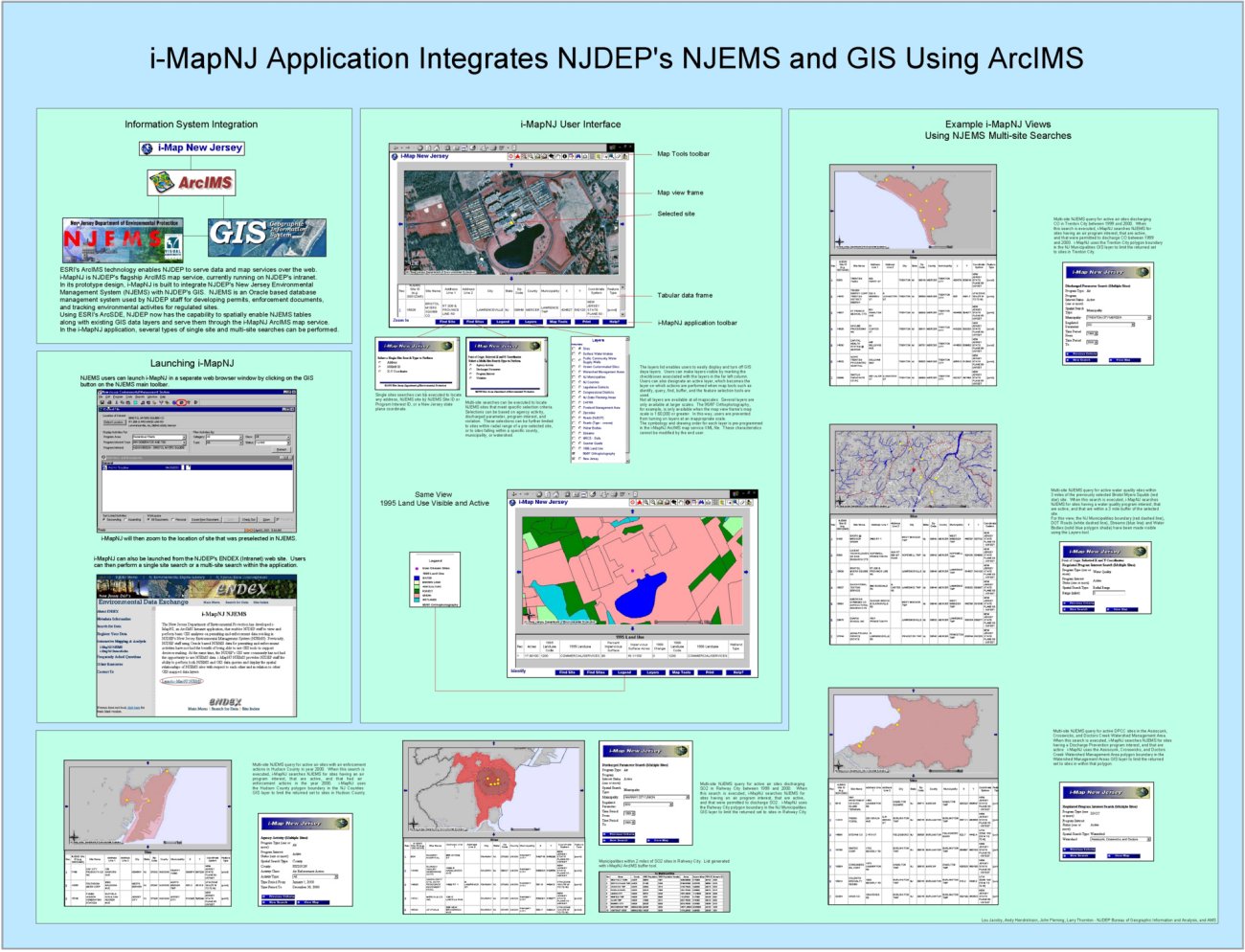
Task: Click a green land-use color swatch in the legend
Action: click(x=417, y=591)
